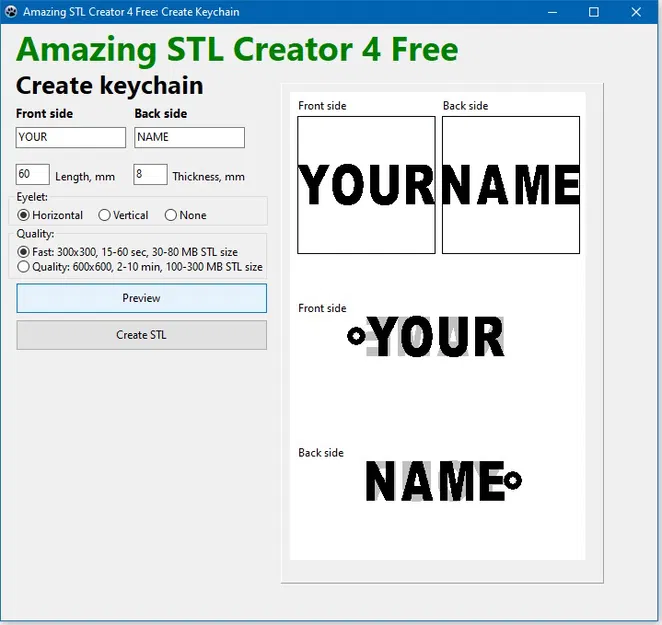Select the Horizontal eyelet option
The height and width of the screenshot is (625, 662).
(x=50, y=215)
